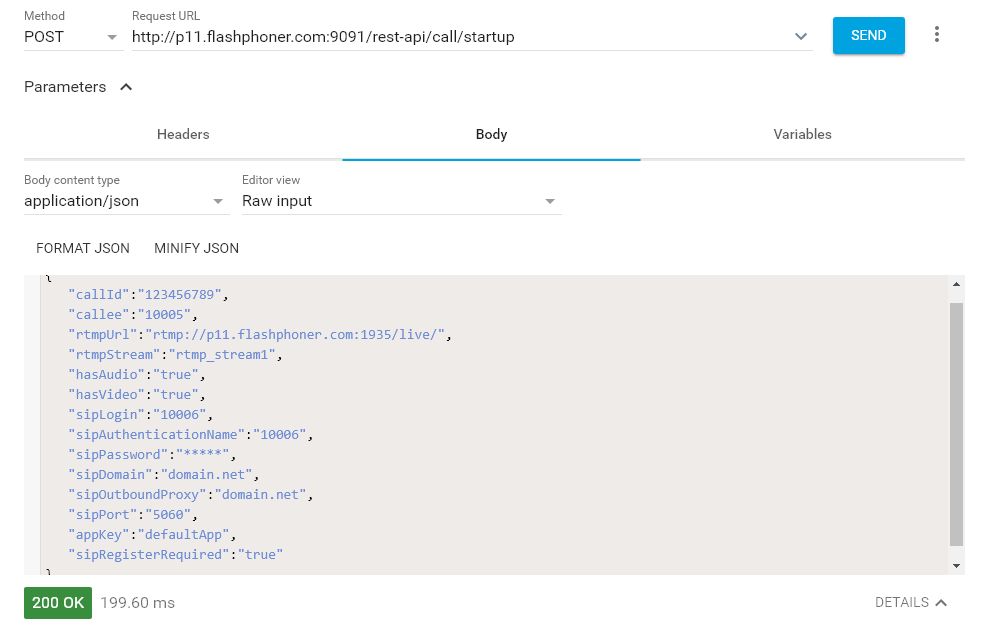Collapse the Parameters section chevron

126,87
